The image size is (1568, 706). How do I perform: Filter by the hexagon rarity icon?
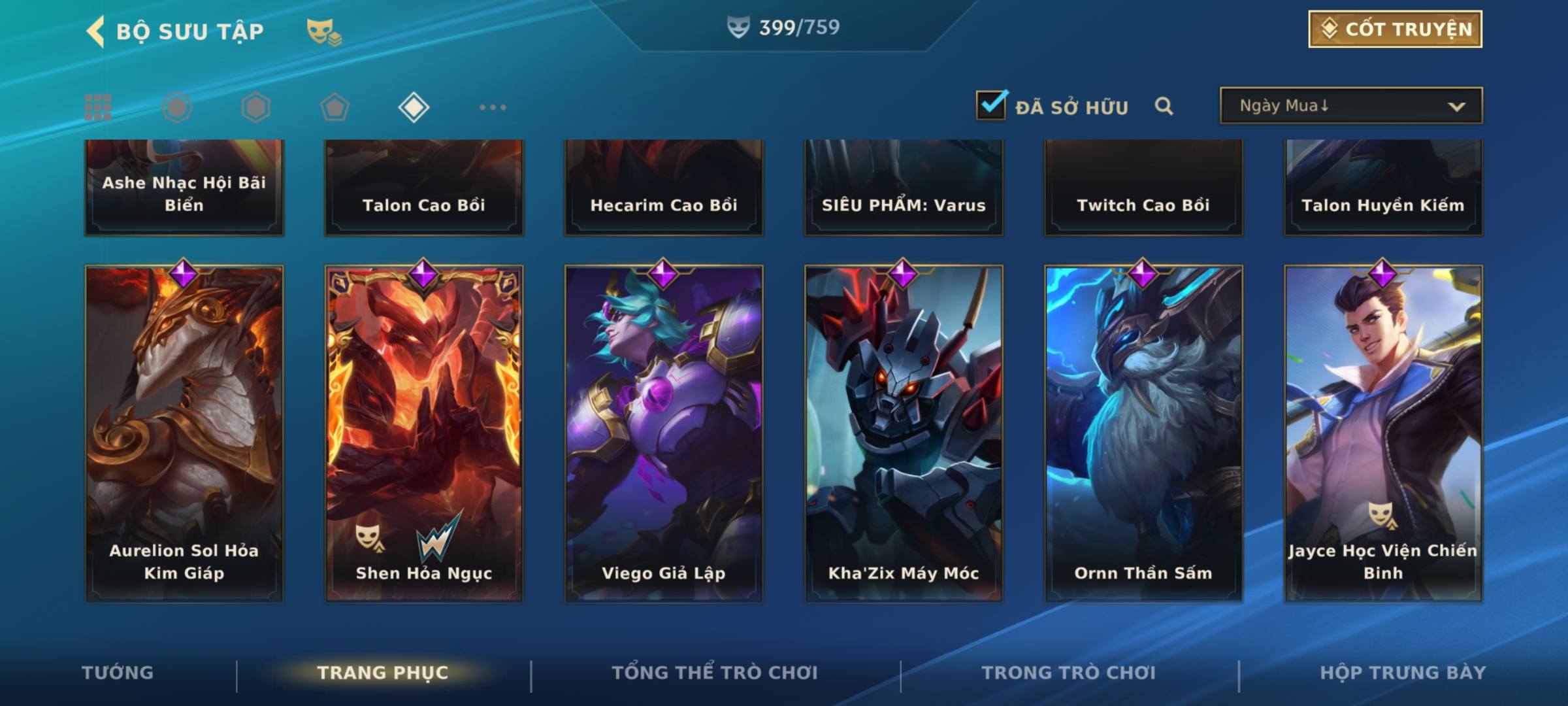(x=255, y=107)
